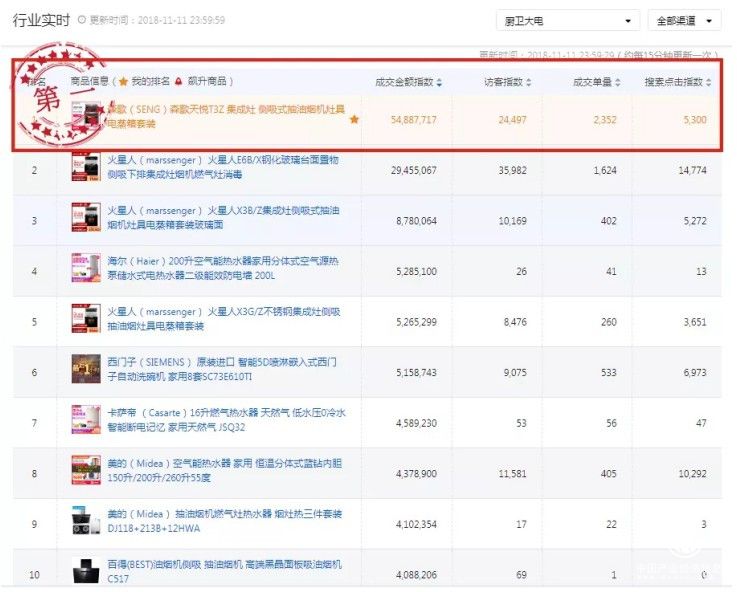Open the 厨卫大电 category dropdown
This screenshot has width=737, height=592.
567,20
